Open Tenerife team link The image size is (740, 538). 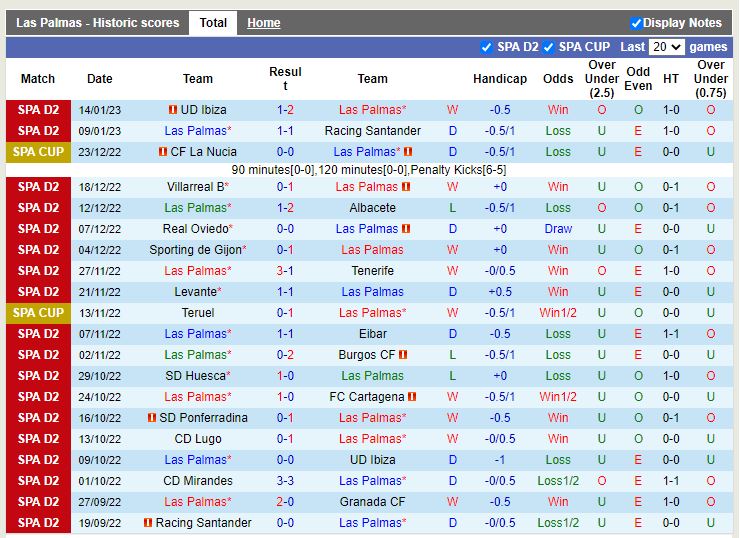372,270
